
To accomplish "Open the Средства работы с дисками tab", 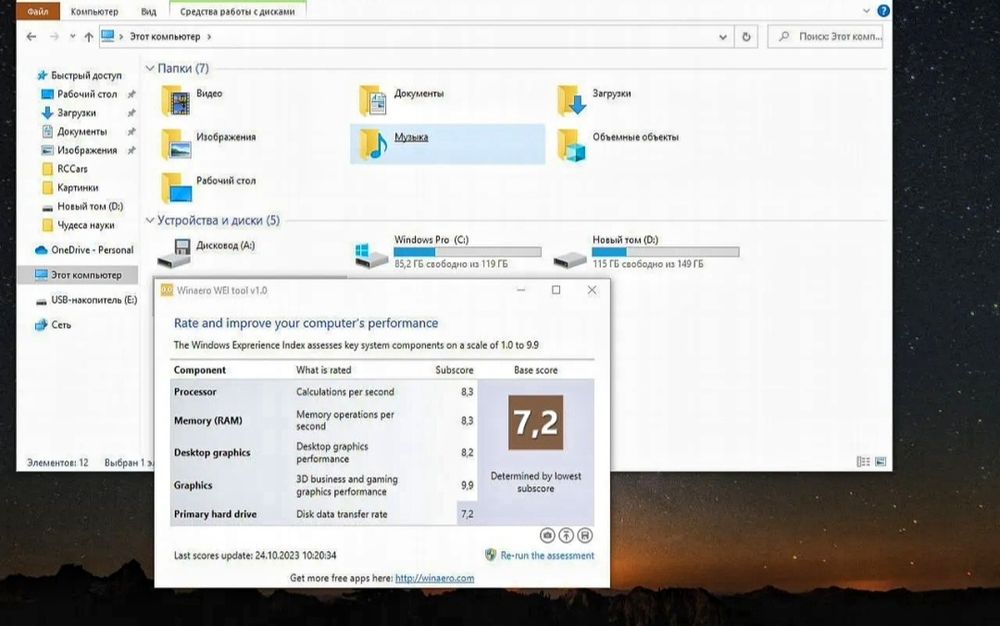I will pyautogui.click(x=237, y=11).
